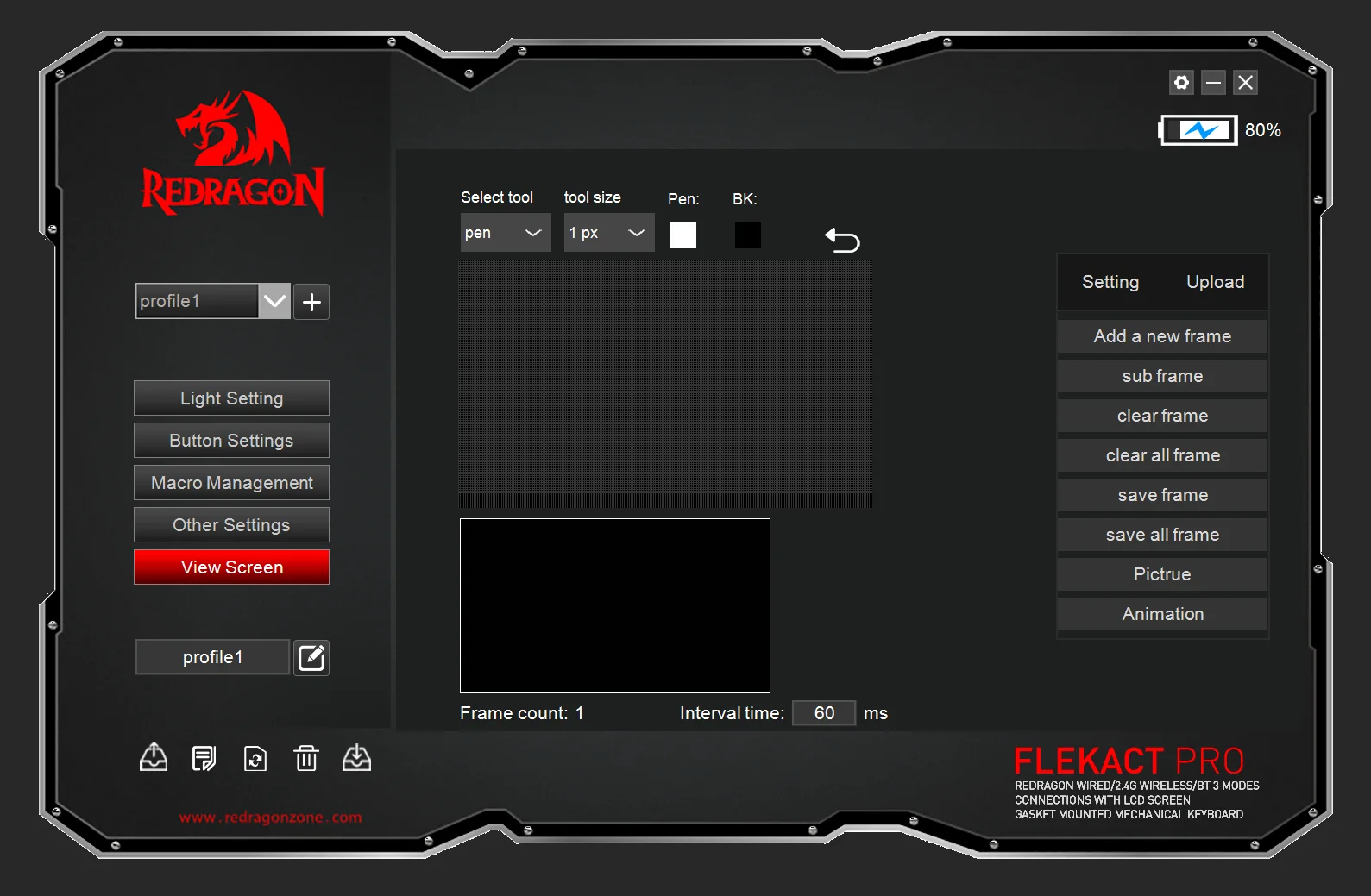Image resolution: width=1371 pixels, height=896 pixels.
Task: Expand the Select tool pen dropdown
Action: click(x=506, y=233)
